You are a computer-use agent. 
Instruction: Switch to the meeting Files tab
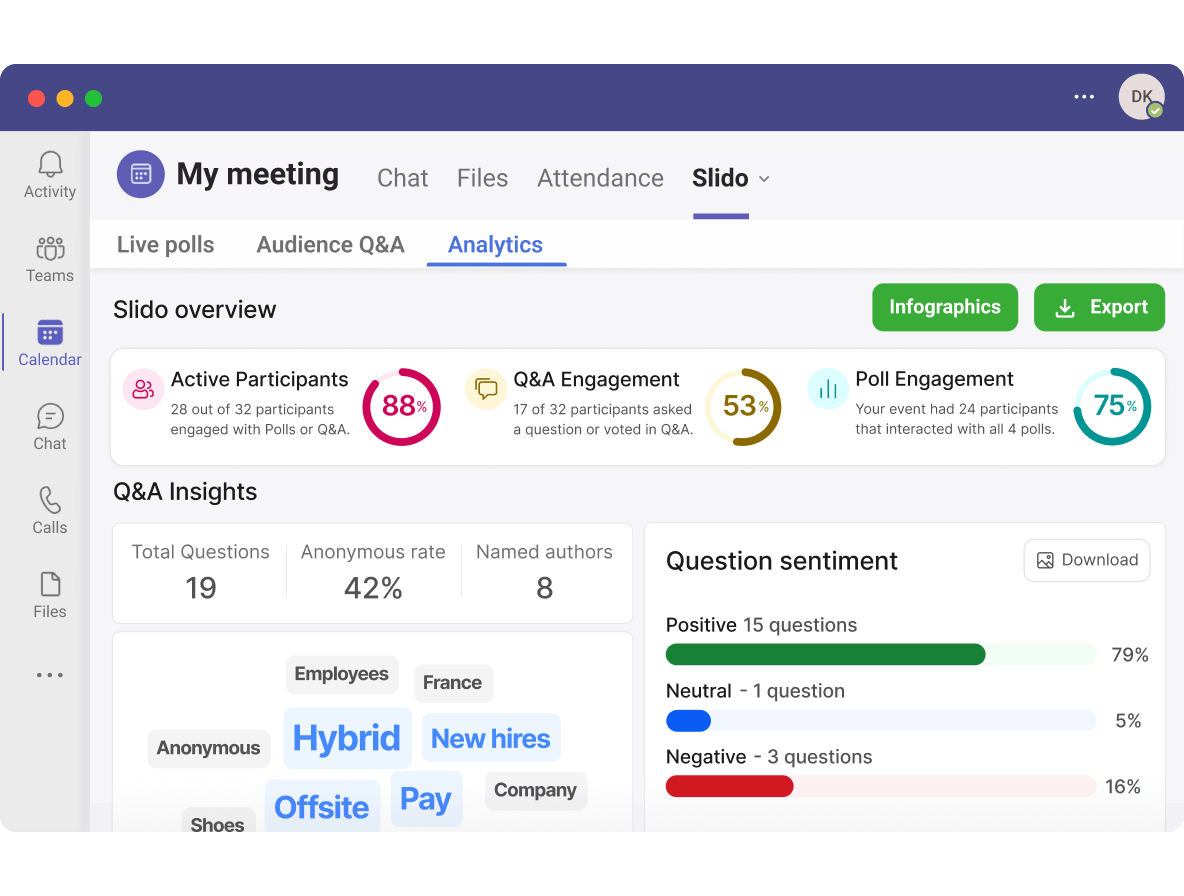point(483,178)
